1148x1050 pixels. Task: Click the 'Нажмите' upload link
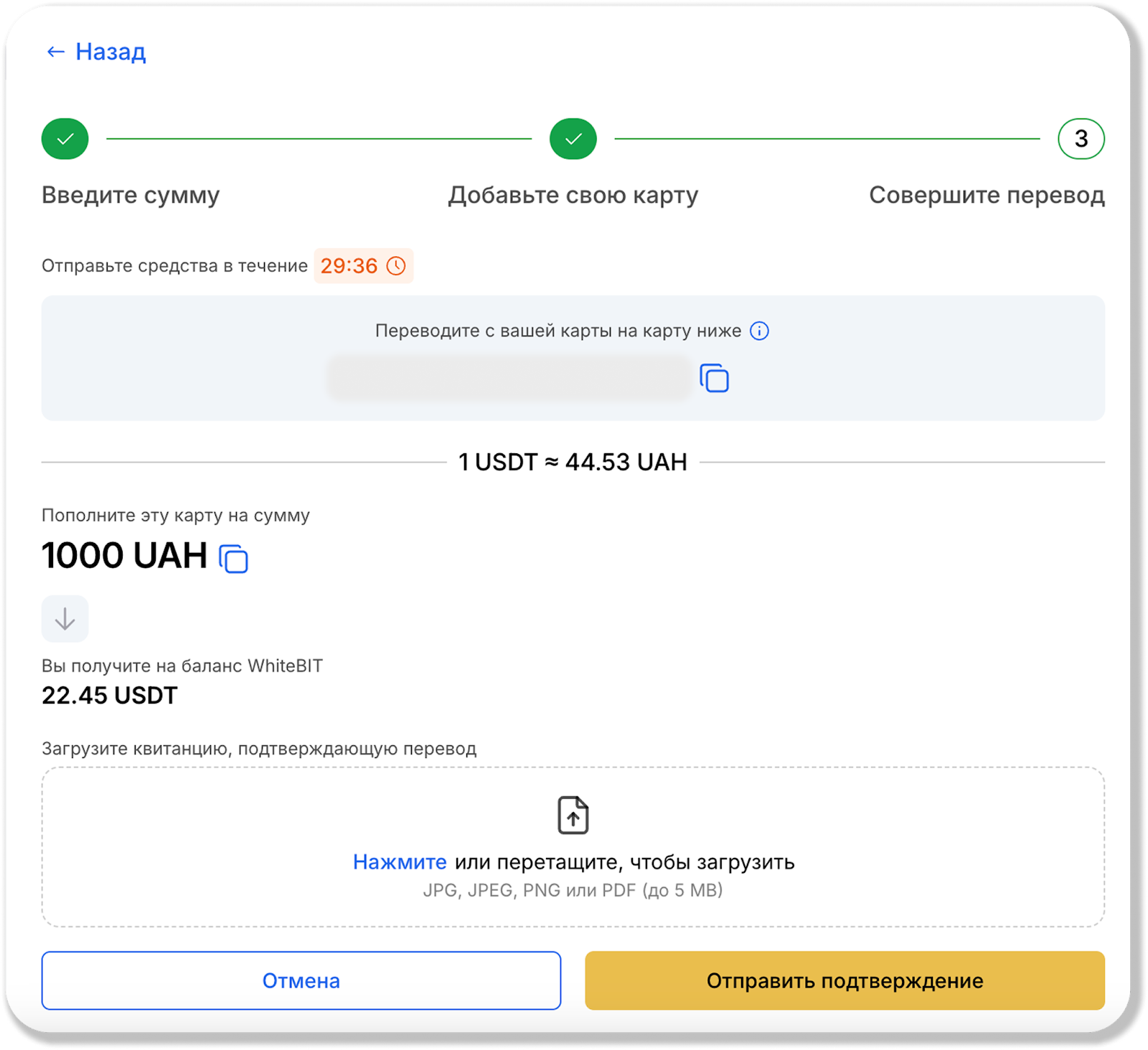point(400,861)
